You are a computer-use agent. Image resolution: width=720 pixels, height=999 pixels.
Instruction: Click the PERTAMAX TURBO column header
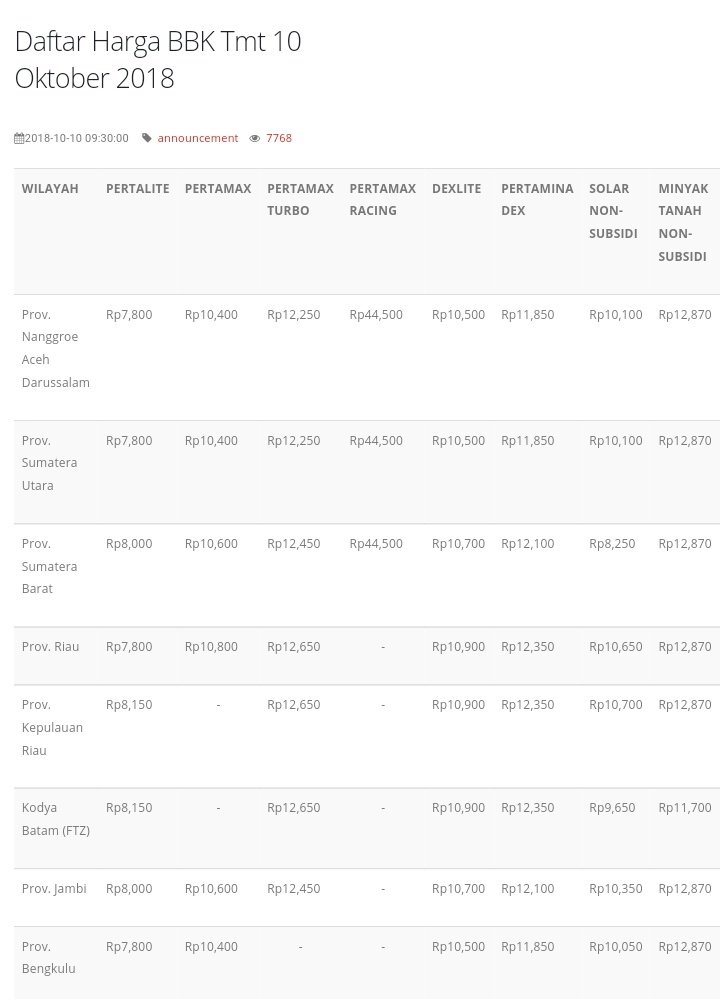tap(300, 200)
